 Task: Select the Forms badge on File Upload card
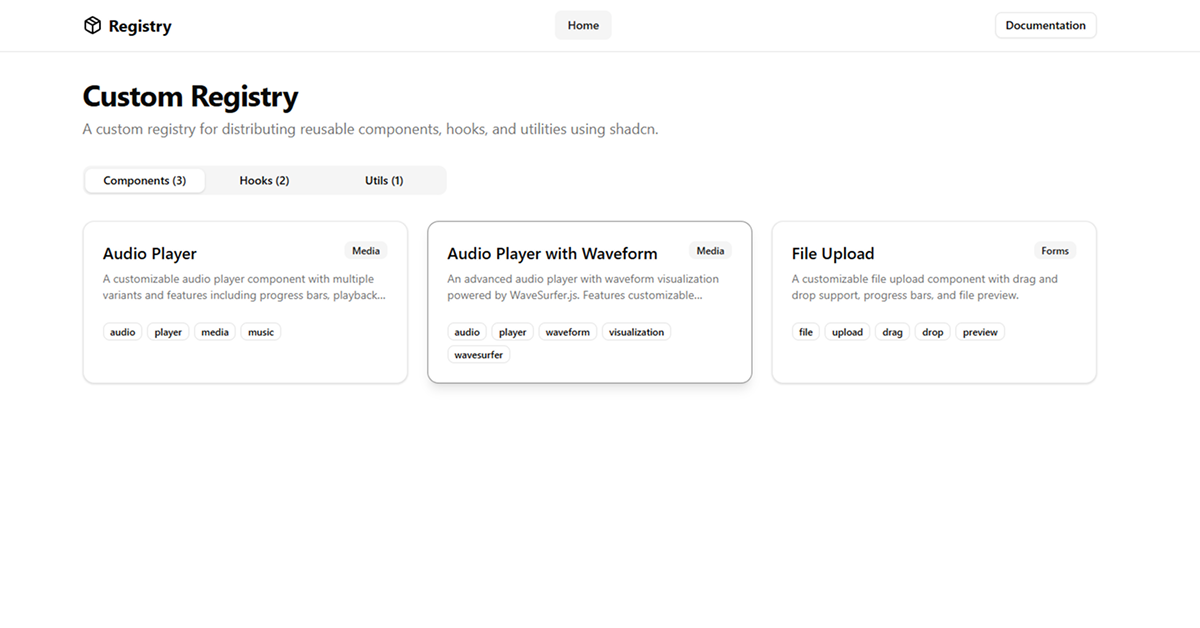1054,250
